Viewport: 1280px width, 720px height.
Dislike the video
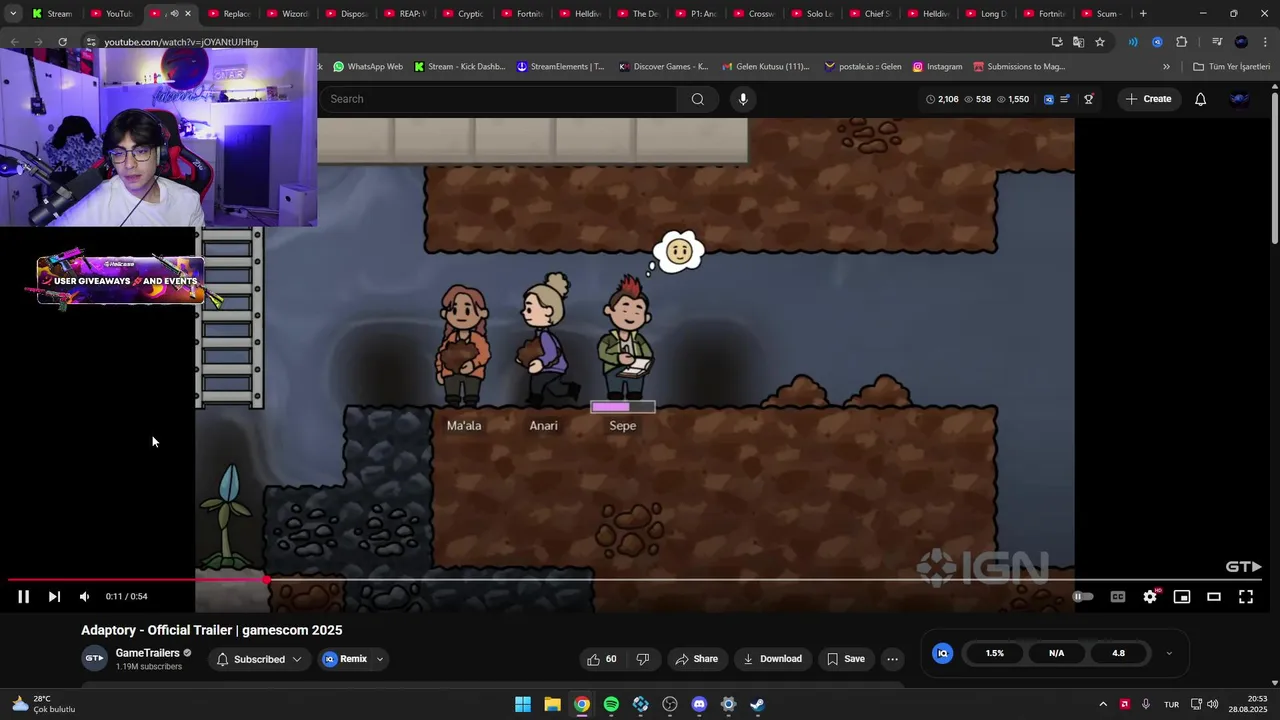643,659
